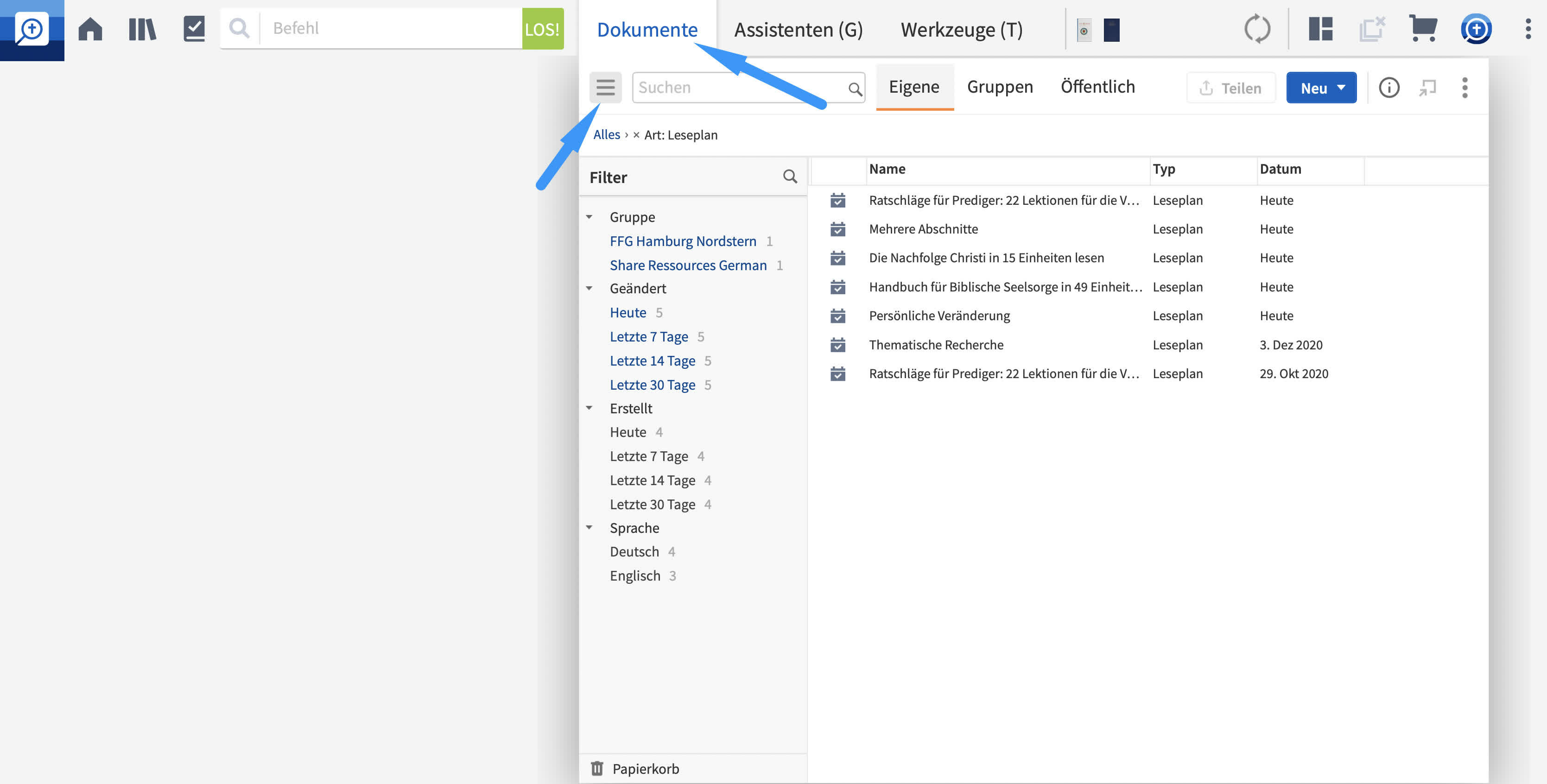This screenshot has height=784, width=1547.
Task: Filter by Englisch language
Action: 635,575
